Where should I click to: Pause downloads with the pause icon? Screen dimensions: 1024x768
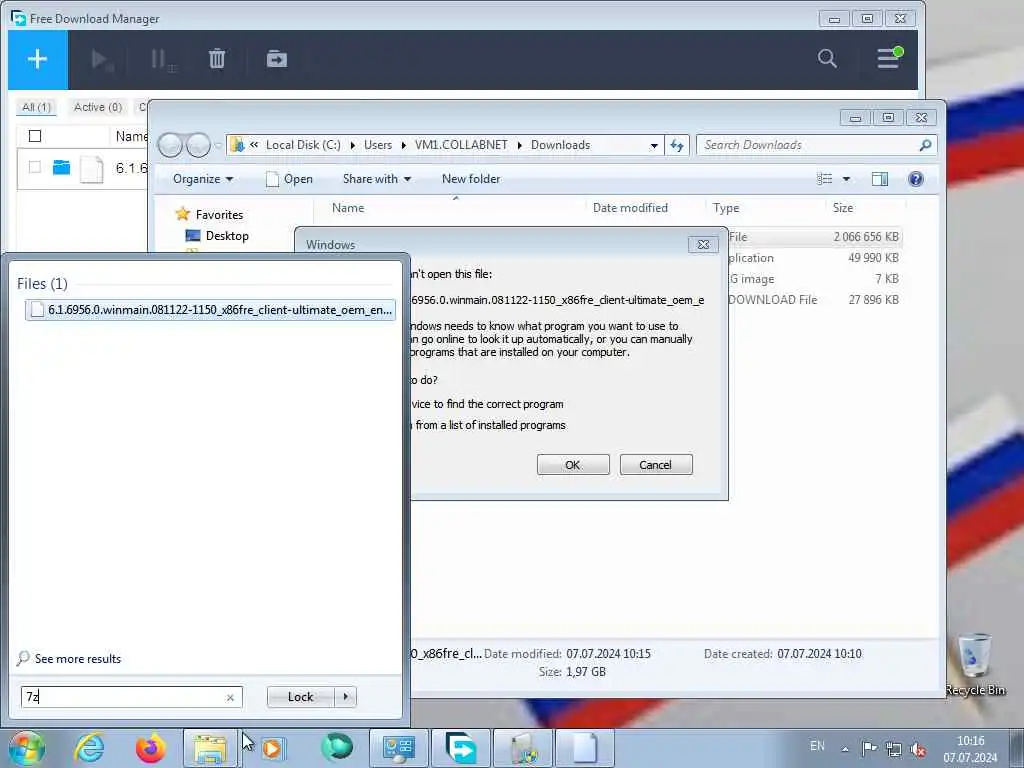(161, 59)
